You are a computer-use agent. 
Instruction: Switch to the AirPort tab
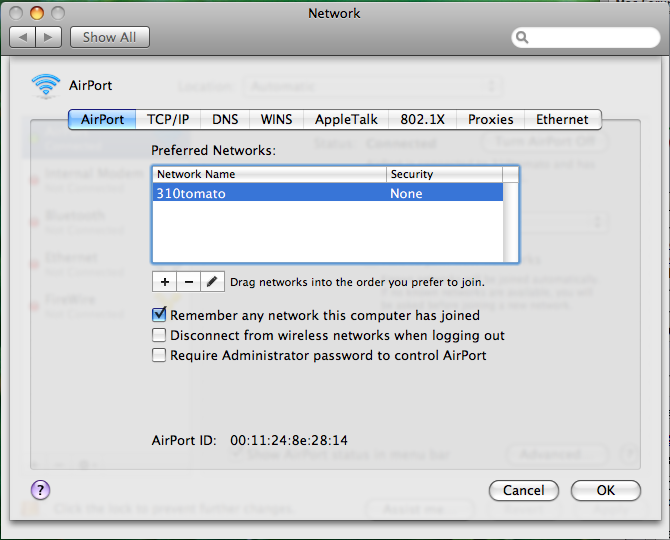coord(102,119)
